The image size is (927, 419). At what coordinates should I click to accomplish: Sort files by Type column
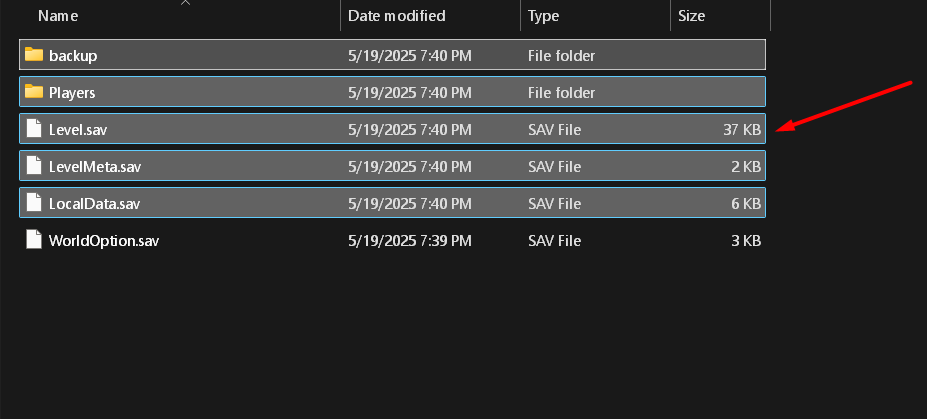click(x=544, y=16)
